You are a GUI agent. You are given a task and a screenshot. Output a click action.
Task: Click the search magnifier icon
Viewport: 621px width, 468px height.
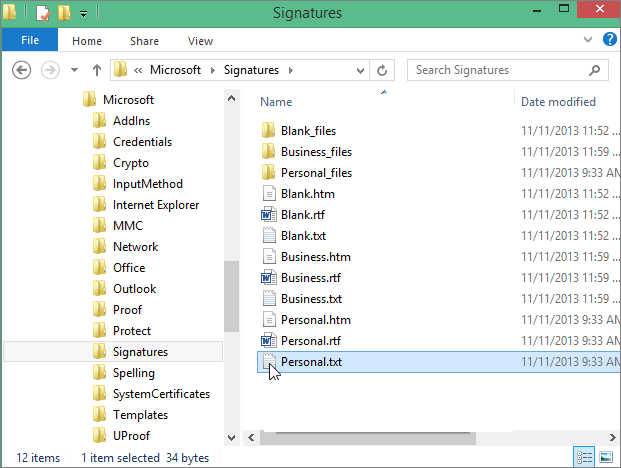coord(594,70)
